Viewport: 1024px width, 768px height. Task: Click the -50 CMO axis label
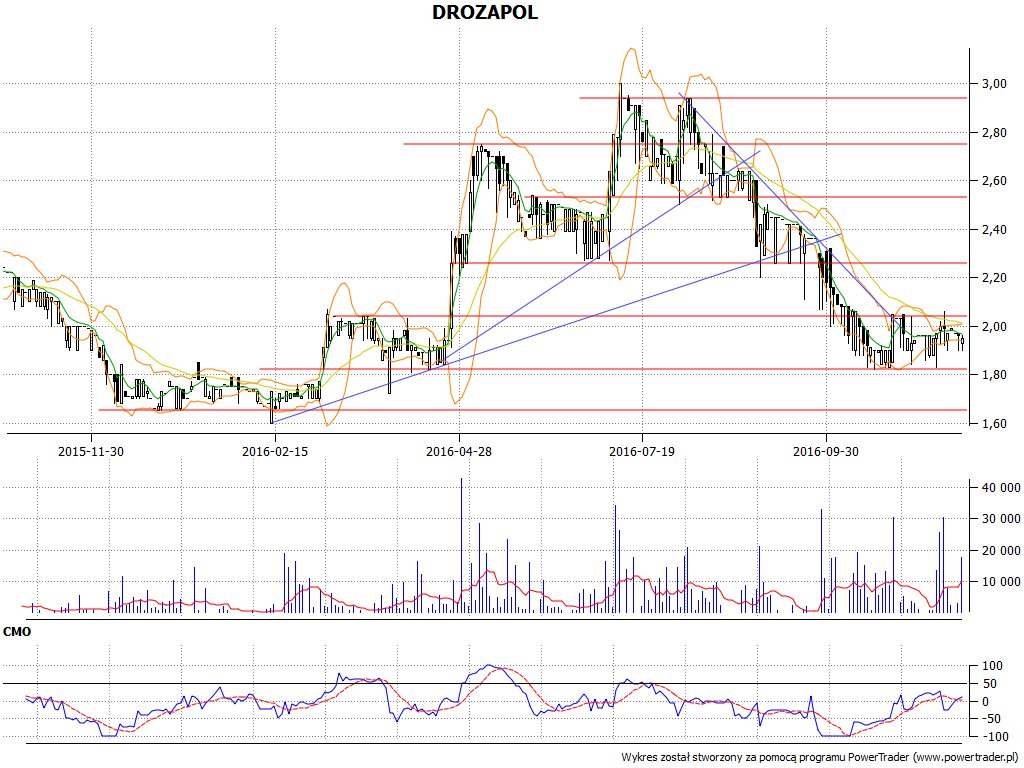(992, 719)
